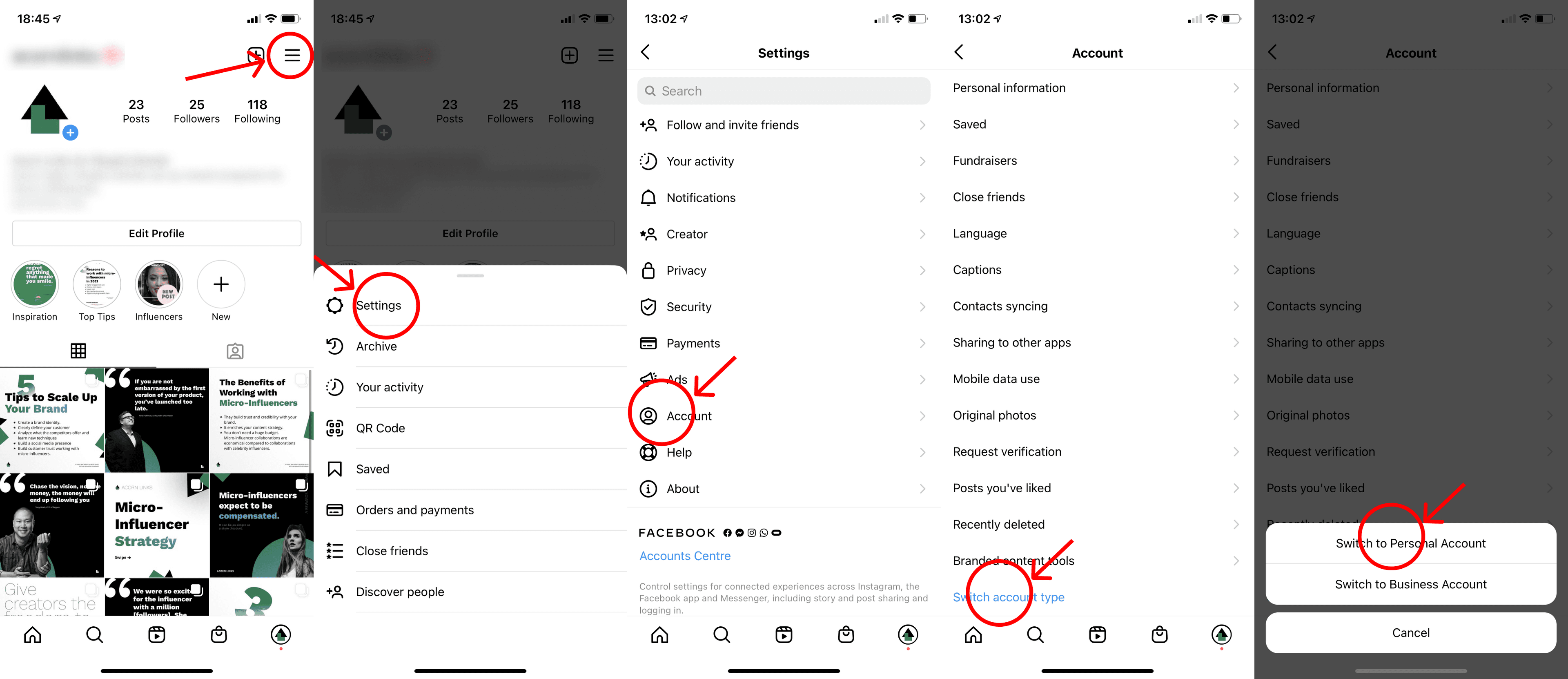The width and height of the screenshot is (1568, 679).
Task: Tap the blue plus badge on the profile avatar
Action: point(71,132)
